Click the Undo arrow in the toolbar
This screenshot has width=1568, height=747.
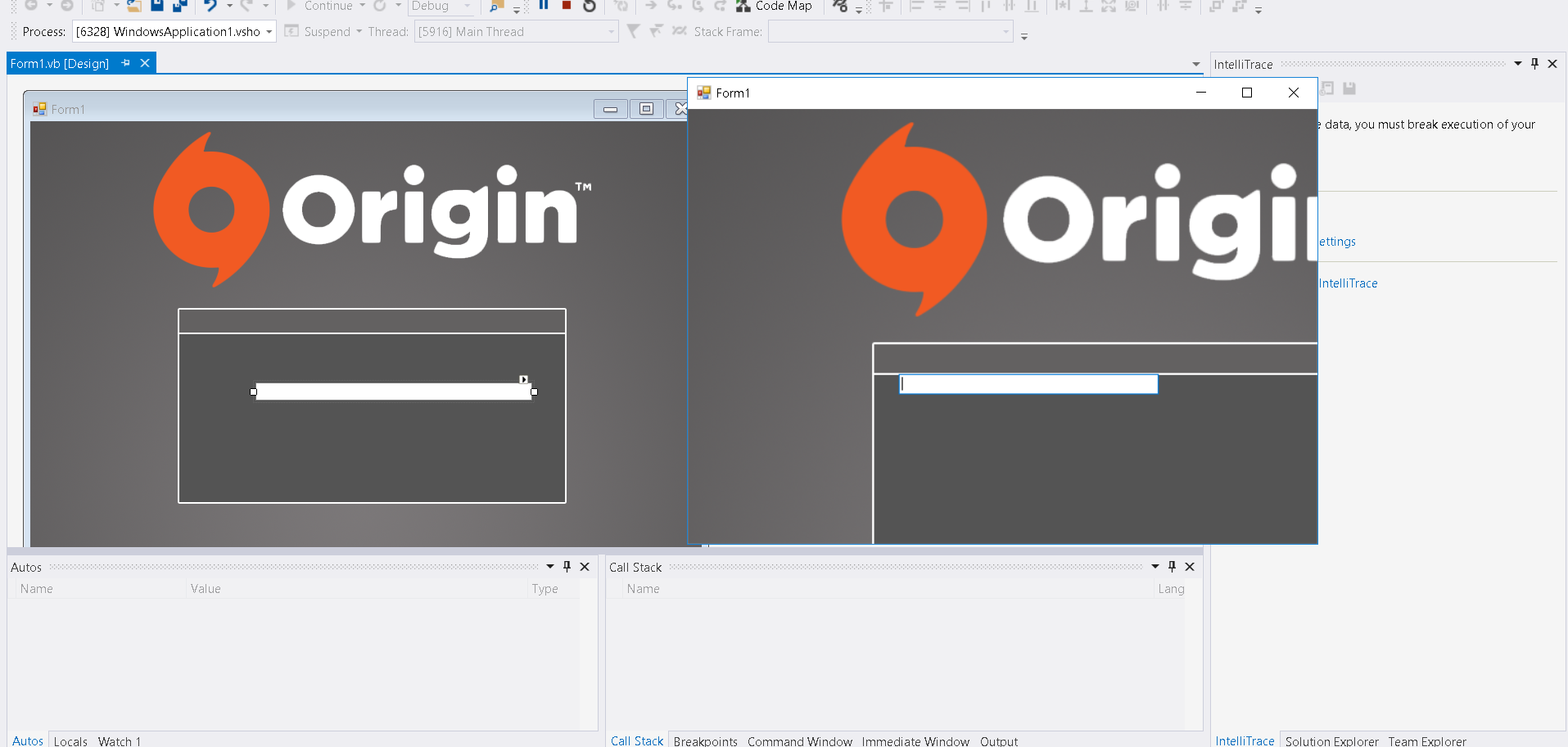click(x=210, y=6)
